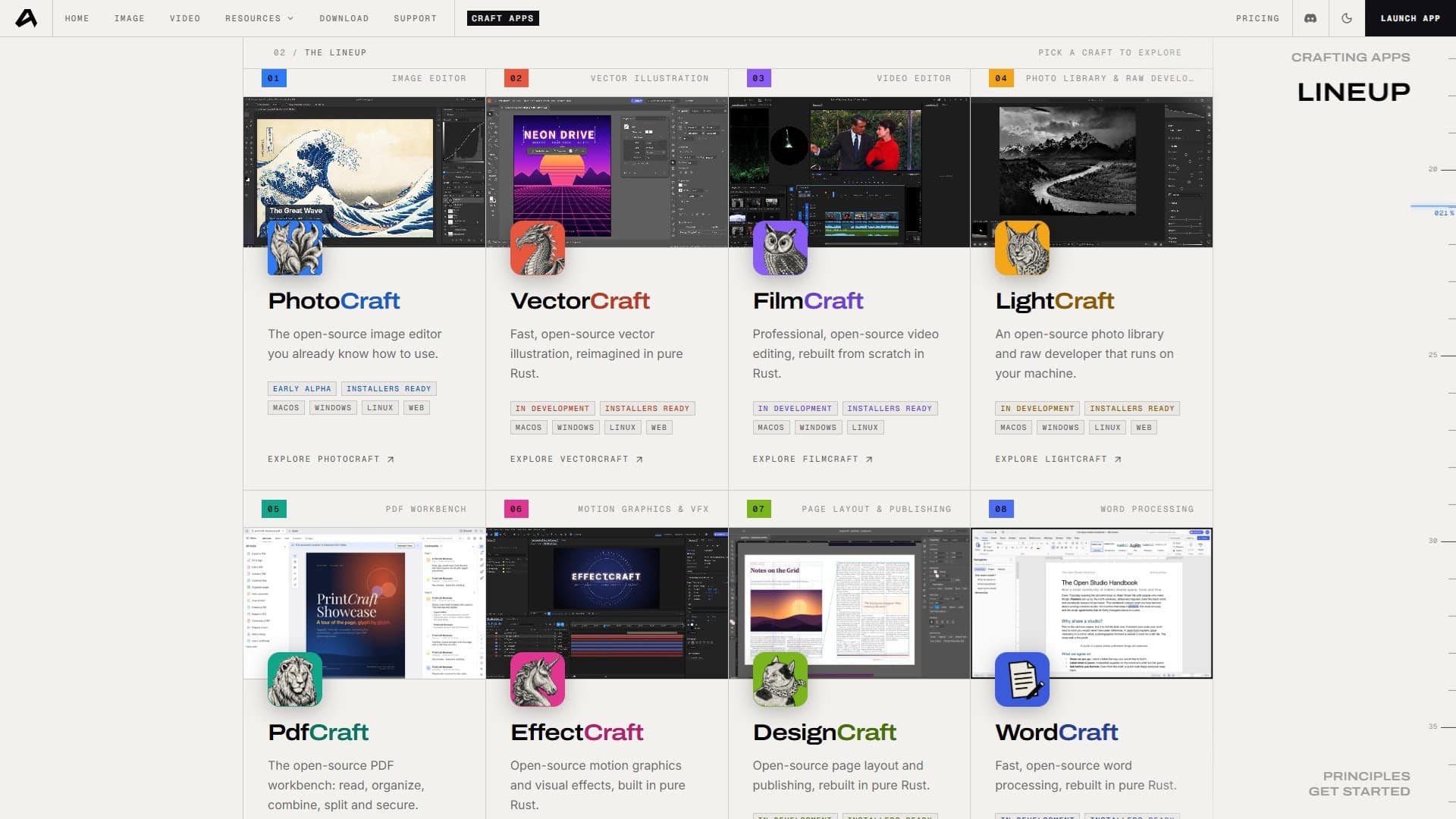Screen dimensions: 1456x819
Task: Jump to the Principles section link
Action: (x=1367, y=776)
